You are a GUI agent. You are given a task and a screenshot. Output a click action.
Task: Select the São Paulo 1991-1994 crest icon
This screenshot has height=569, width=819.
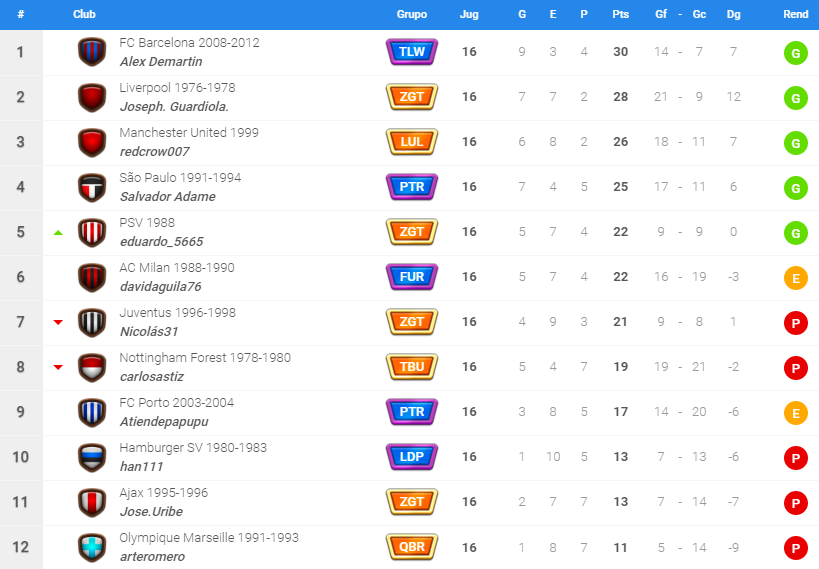(x=92, y=187)
